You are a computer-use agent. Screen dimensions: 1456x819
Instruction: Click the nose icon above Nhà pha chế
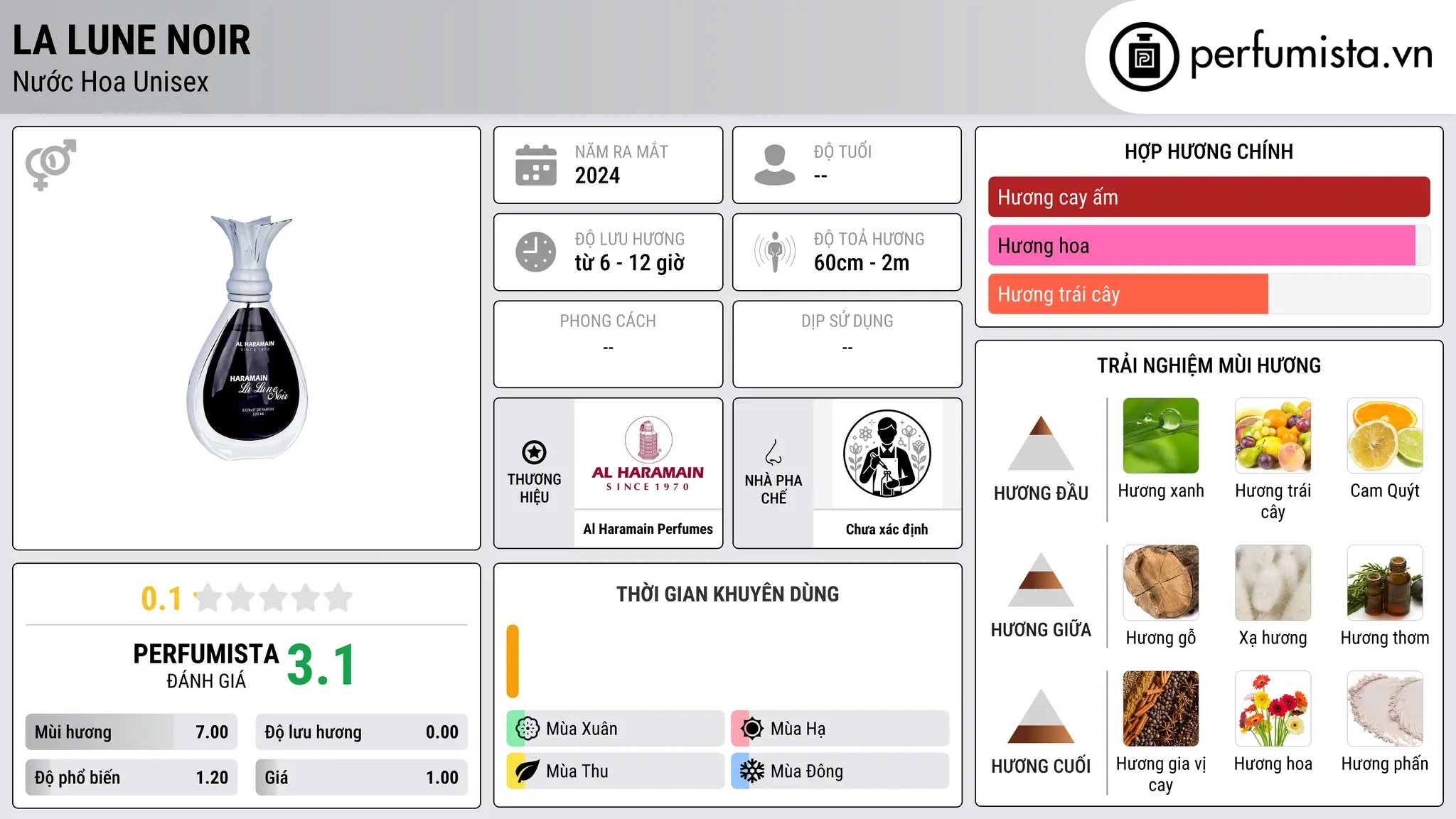tap(773, 452)
